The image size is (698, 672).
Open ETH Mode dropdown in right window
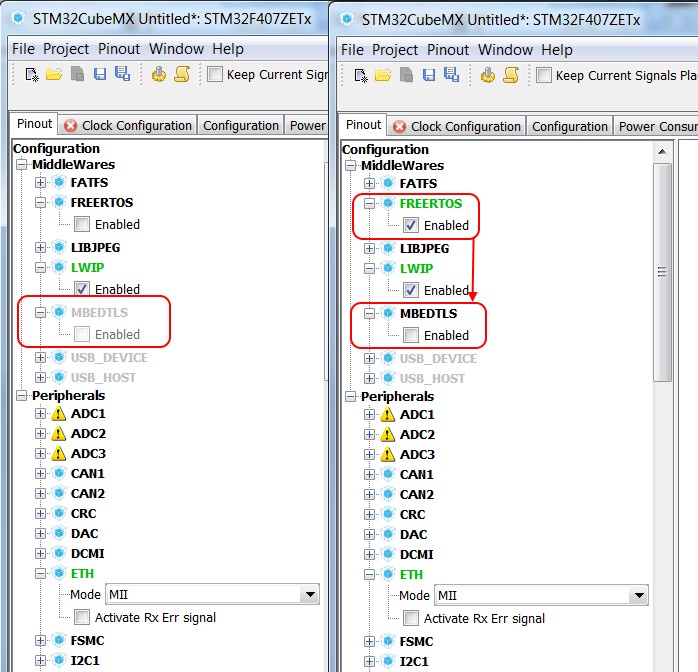tap(639, 595)
